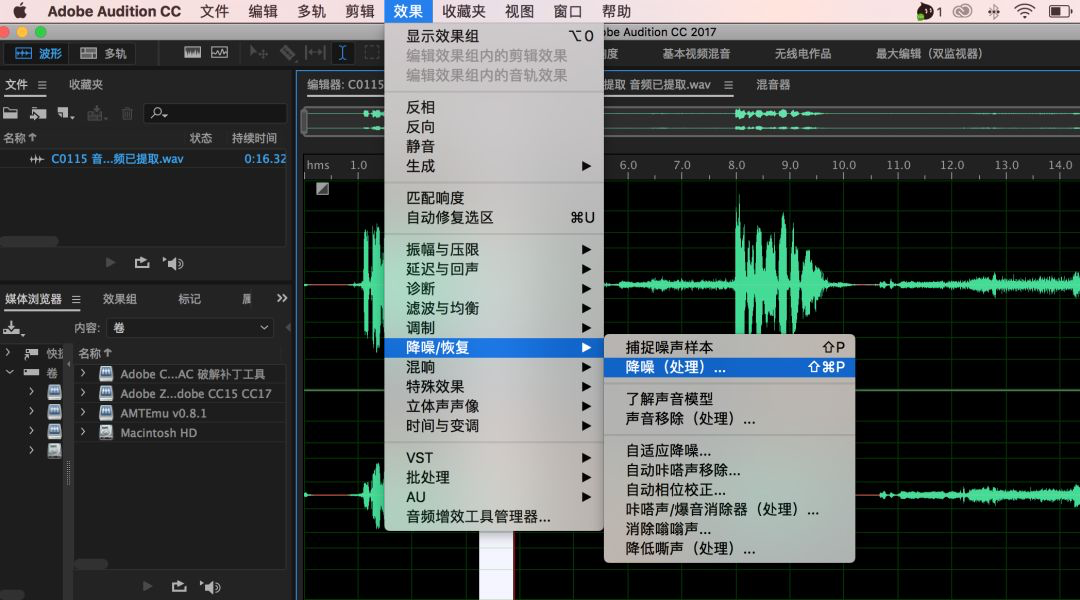Image resolution: width=1080 pixels, height=600 pixels.
Task: Expand Adobe Z...dobe CC15 CC17 volume
Action: (83, 393)
